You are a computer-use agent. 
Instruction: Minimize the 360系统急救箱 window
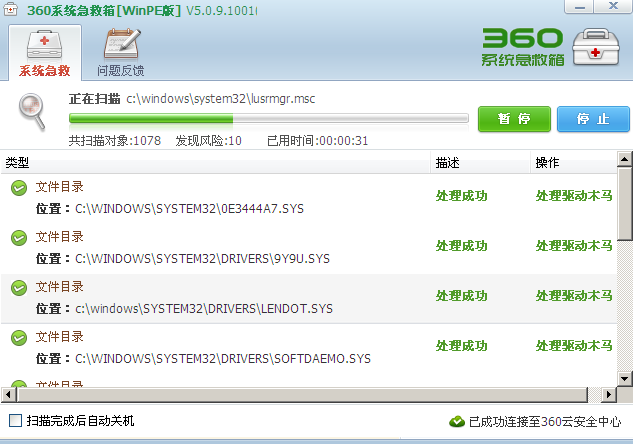579,7
